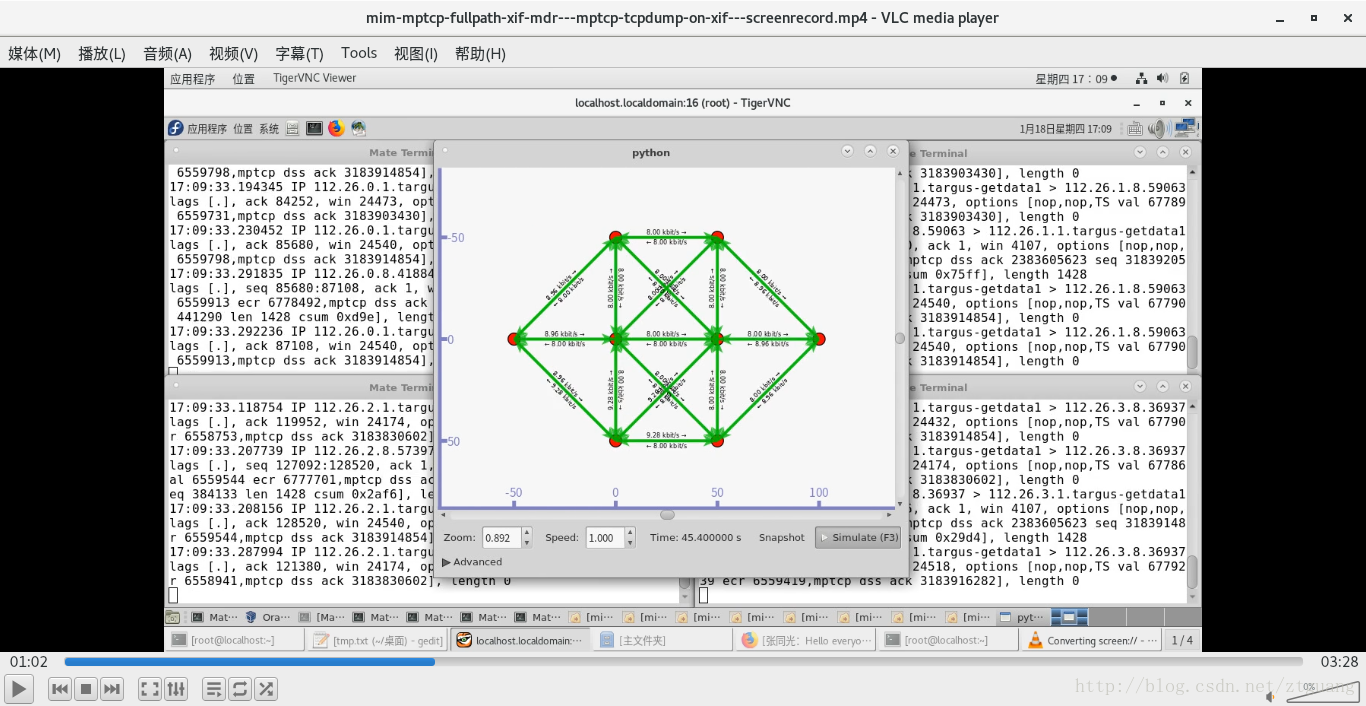This screenshot has height=706, width=1366.
Task: Click the calculator icon in the VNC panel
Action: pos(292,128)
